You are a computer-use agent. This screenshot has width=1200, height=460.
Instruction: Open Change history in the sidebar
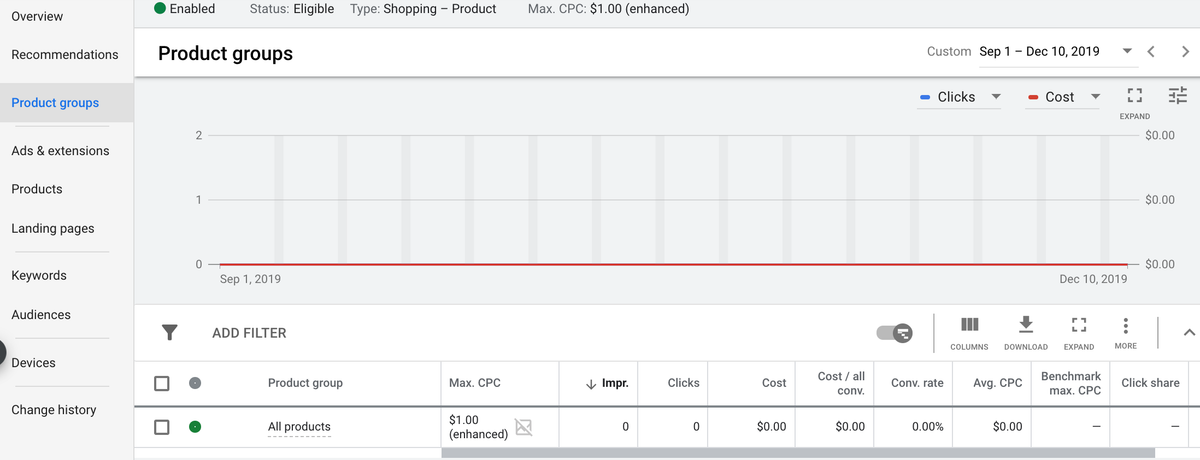tap(54, 409)
